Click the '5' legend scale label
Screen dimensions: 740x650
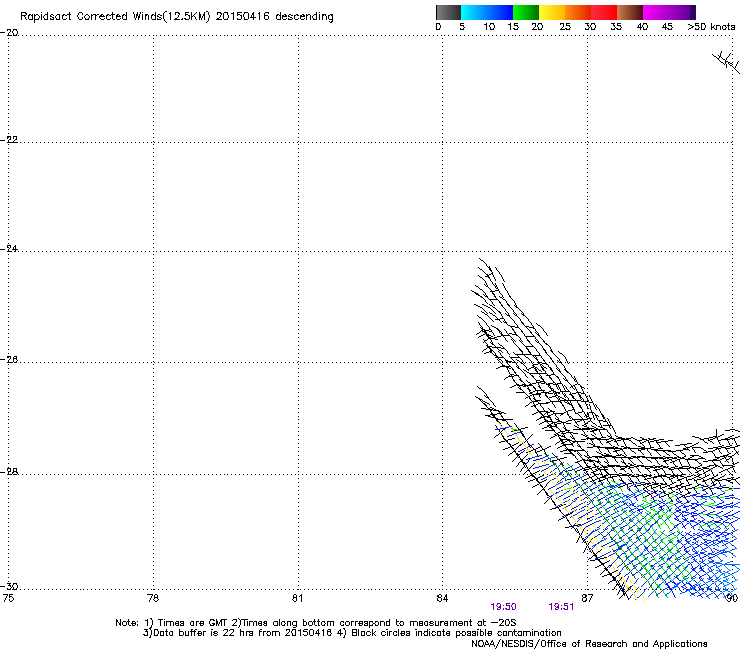462,27
